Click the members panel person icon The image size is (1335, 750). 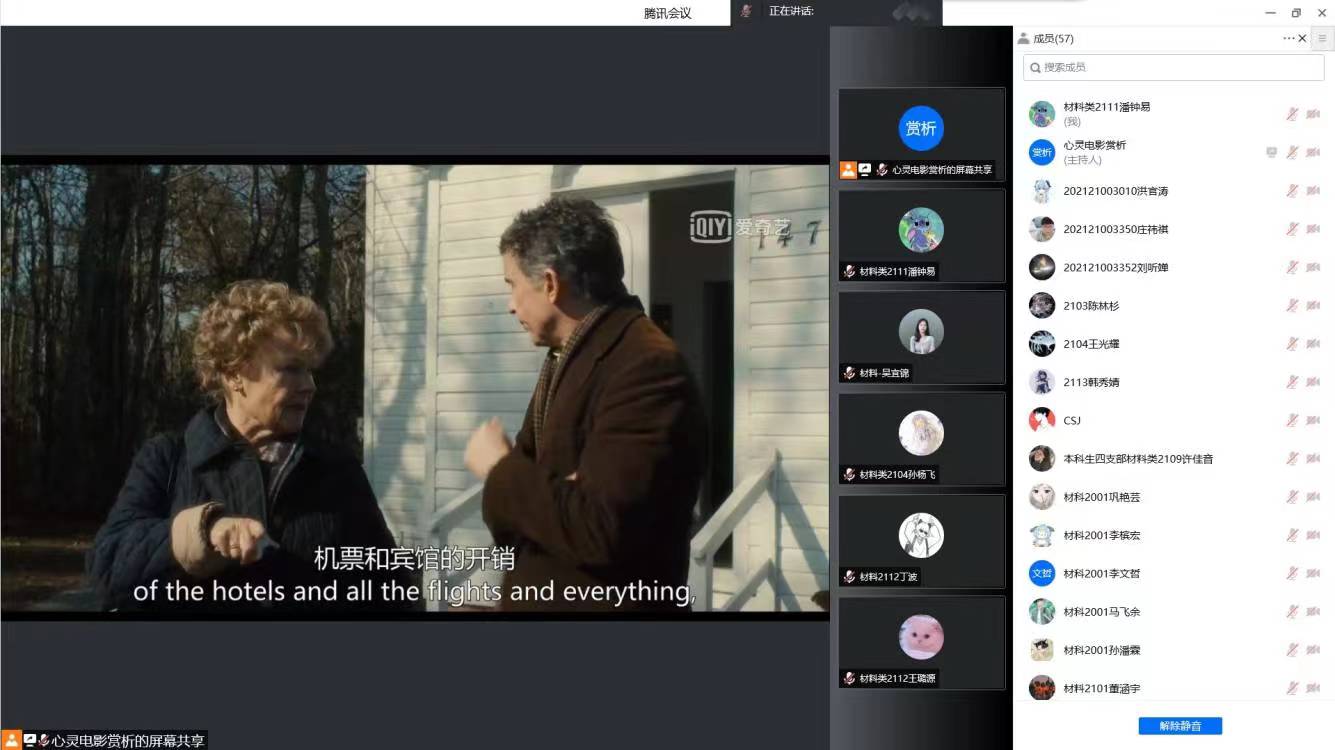point(1023,39)
